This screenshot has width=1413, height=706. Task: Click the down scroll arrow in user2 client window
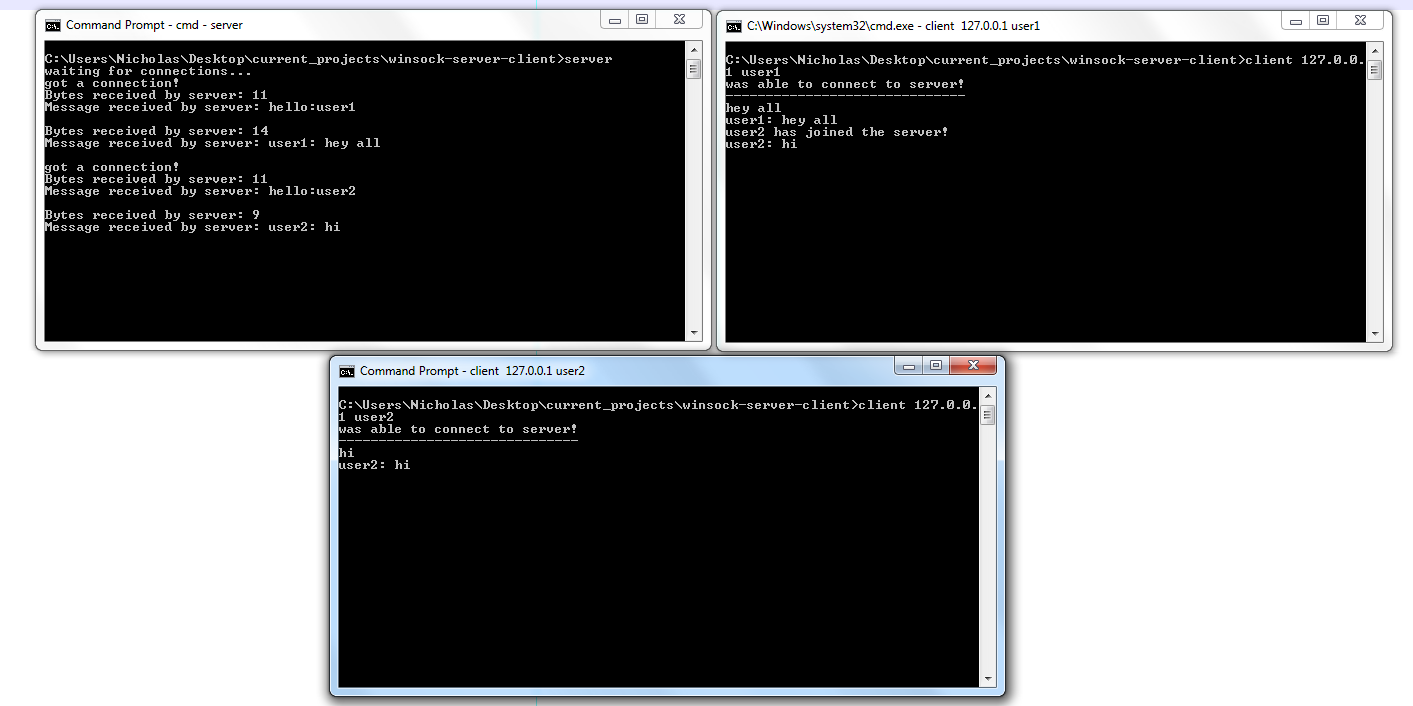point(987,680)
